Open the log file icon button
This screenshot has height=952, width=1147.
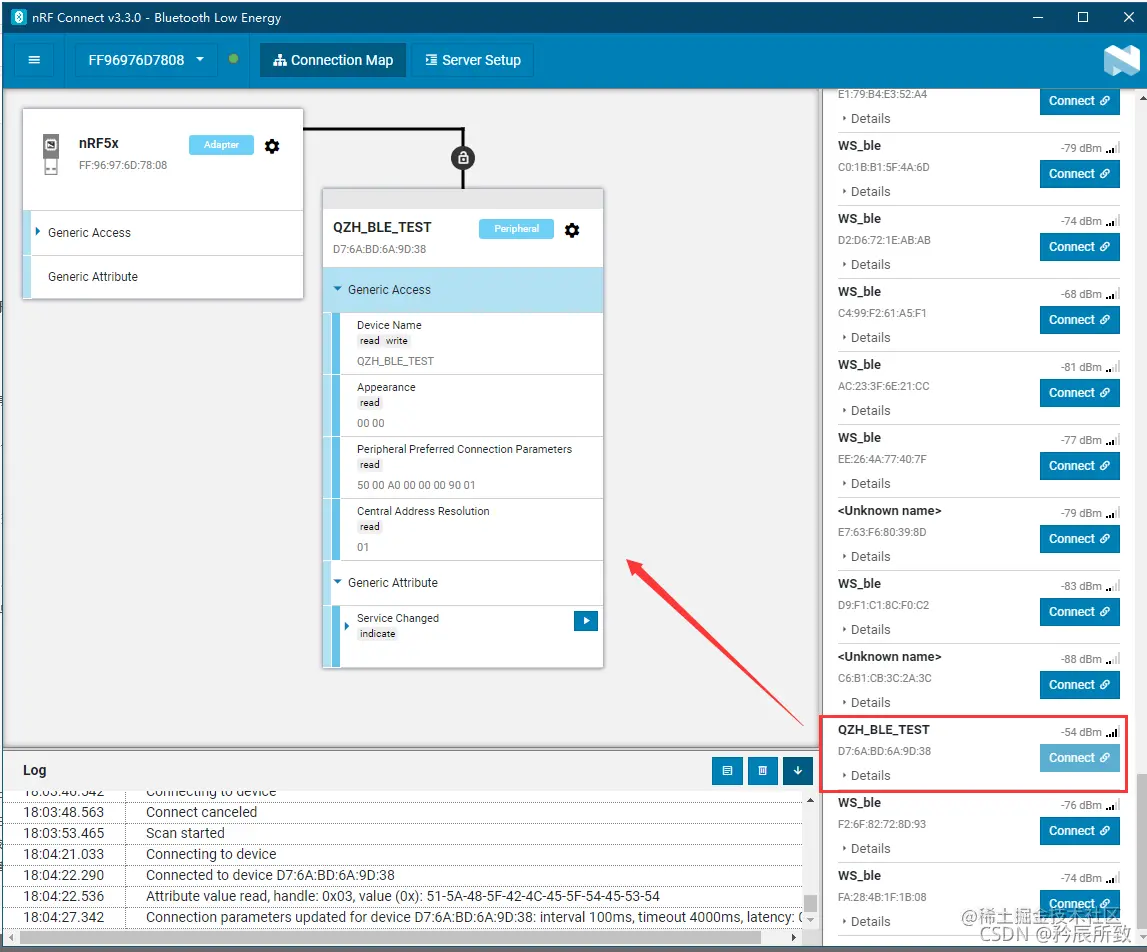727,771
